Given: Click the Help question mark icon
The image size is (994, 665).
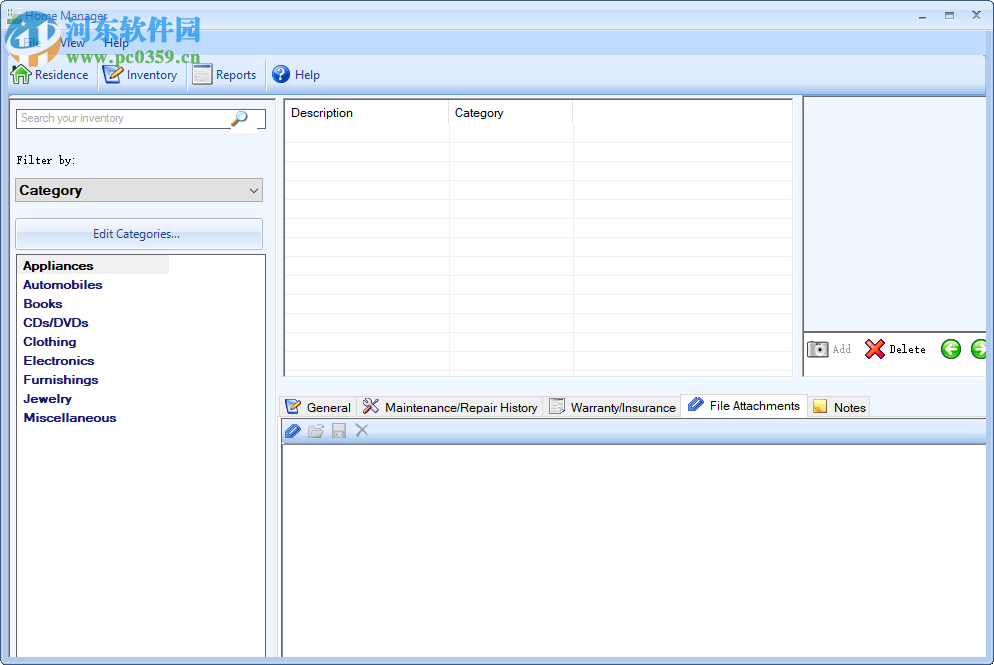Looking at the screenshot, I should click(x=281, y=74).
